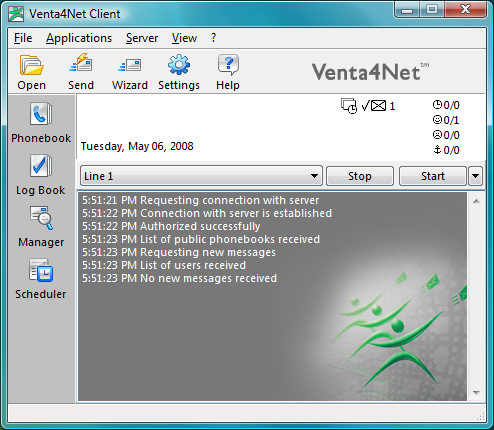Image resolution: width=494 pixels, height=430 pixels.
Task: Click the scheduled messages monitor-clock icon
Action: point(349,106)
